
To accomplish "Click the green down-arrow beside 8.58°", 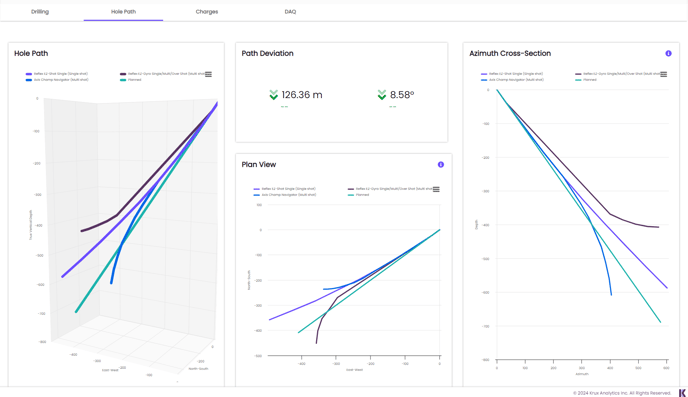I will coord(382,95).
